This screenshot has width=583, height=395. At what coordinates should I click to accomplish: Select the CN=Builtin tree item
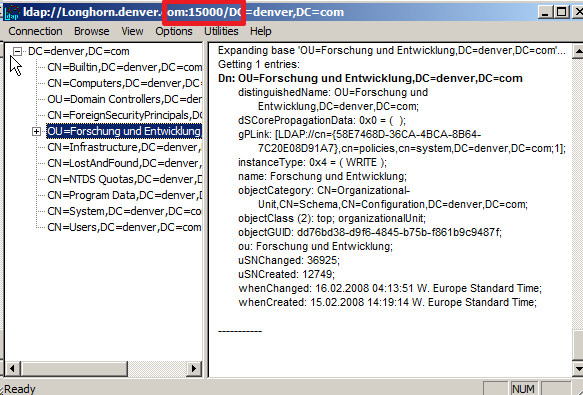tap(125, 67)
